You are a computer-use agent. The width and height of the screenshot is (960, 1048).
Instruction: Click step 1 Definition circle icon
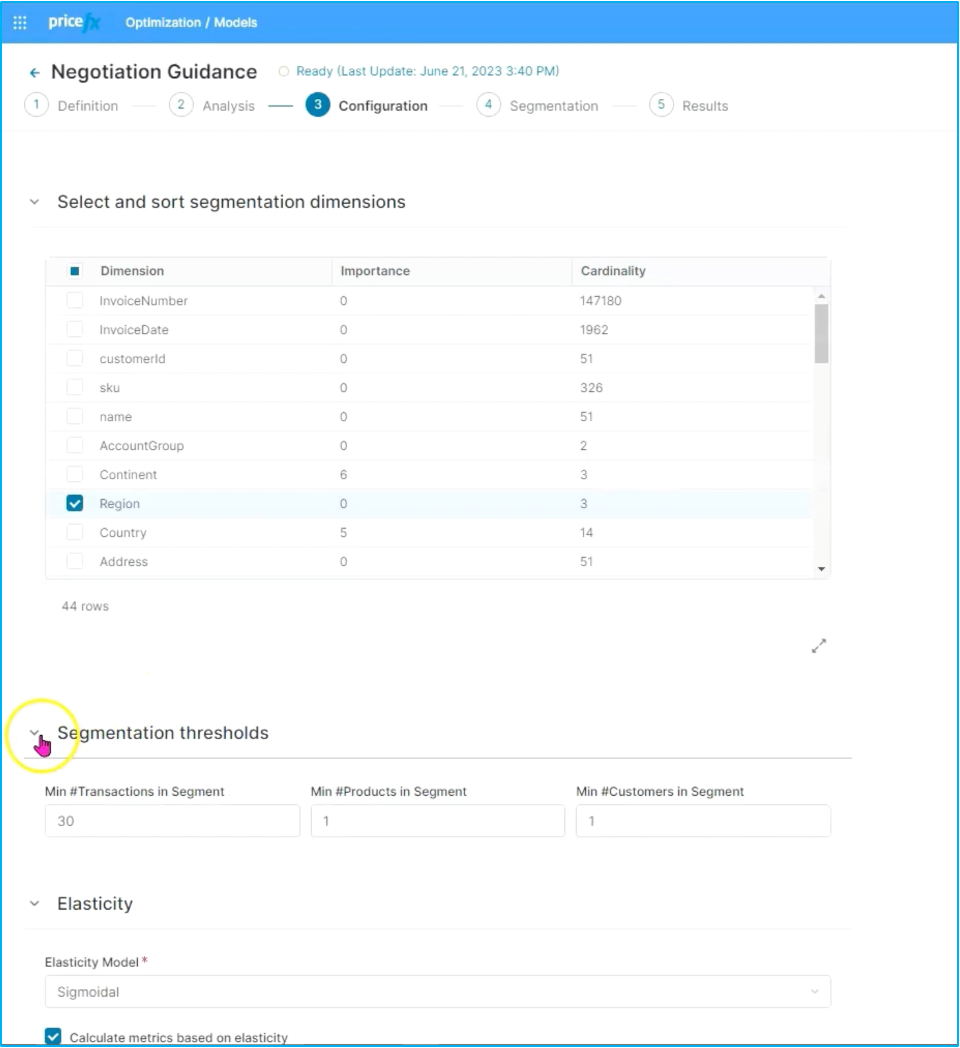[37, 105]
